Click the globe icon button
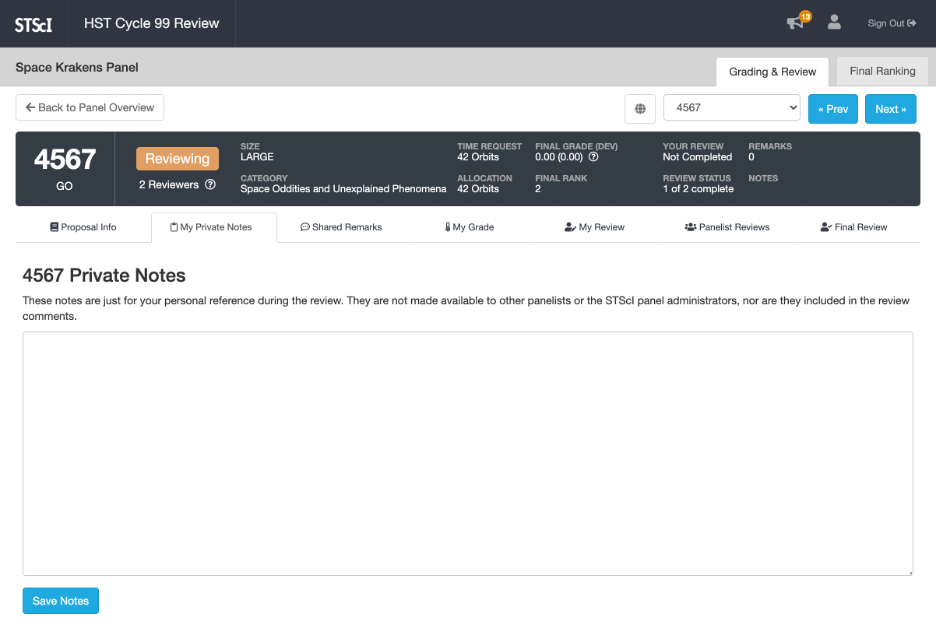 (x=640, y=108)
